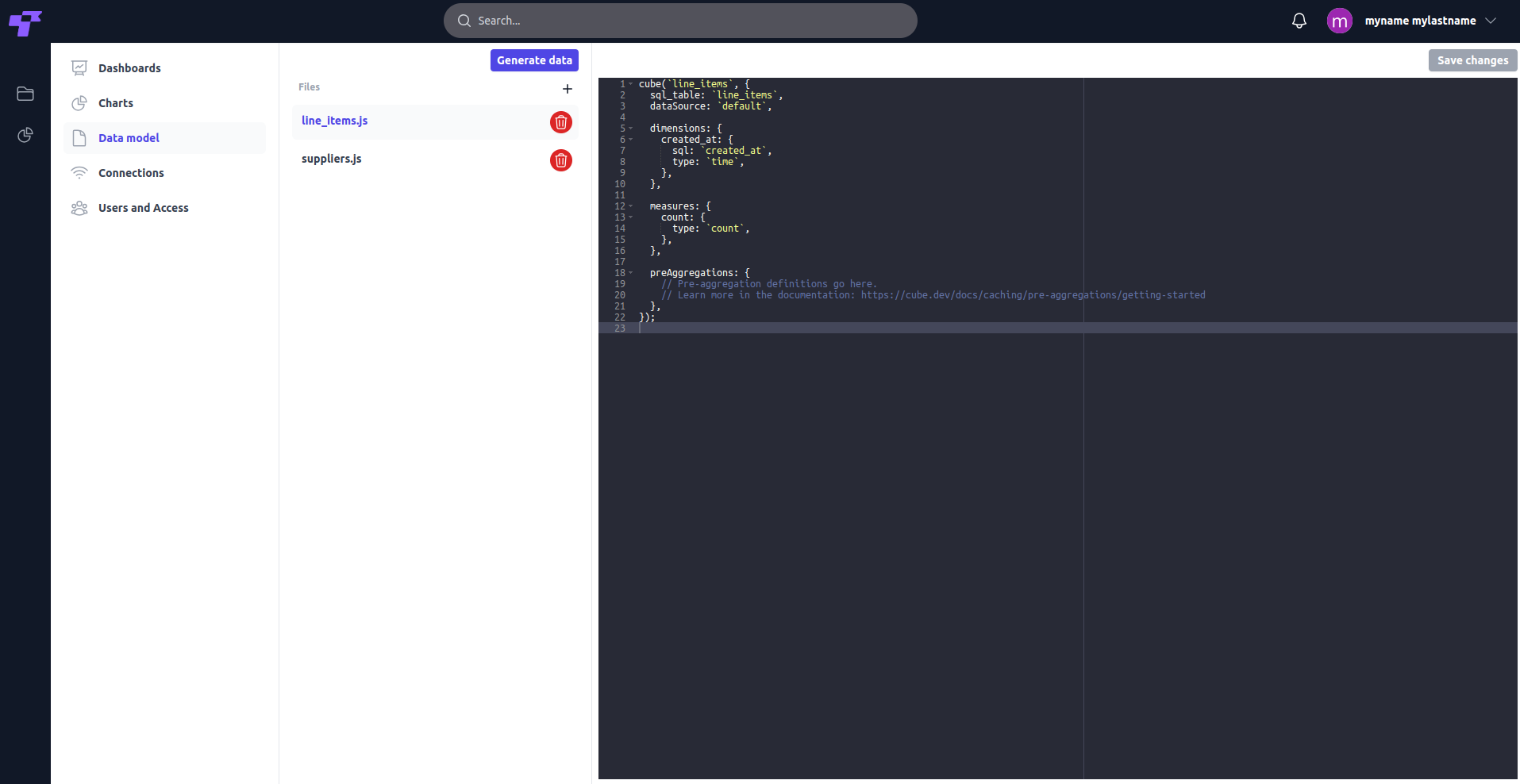The image size is (1520, 784).
Task: Delete the suppliers.js file
Action: tap(560, 160)
